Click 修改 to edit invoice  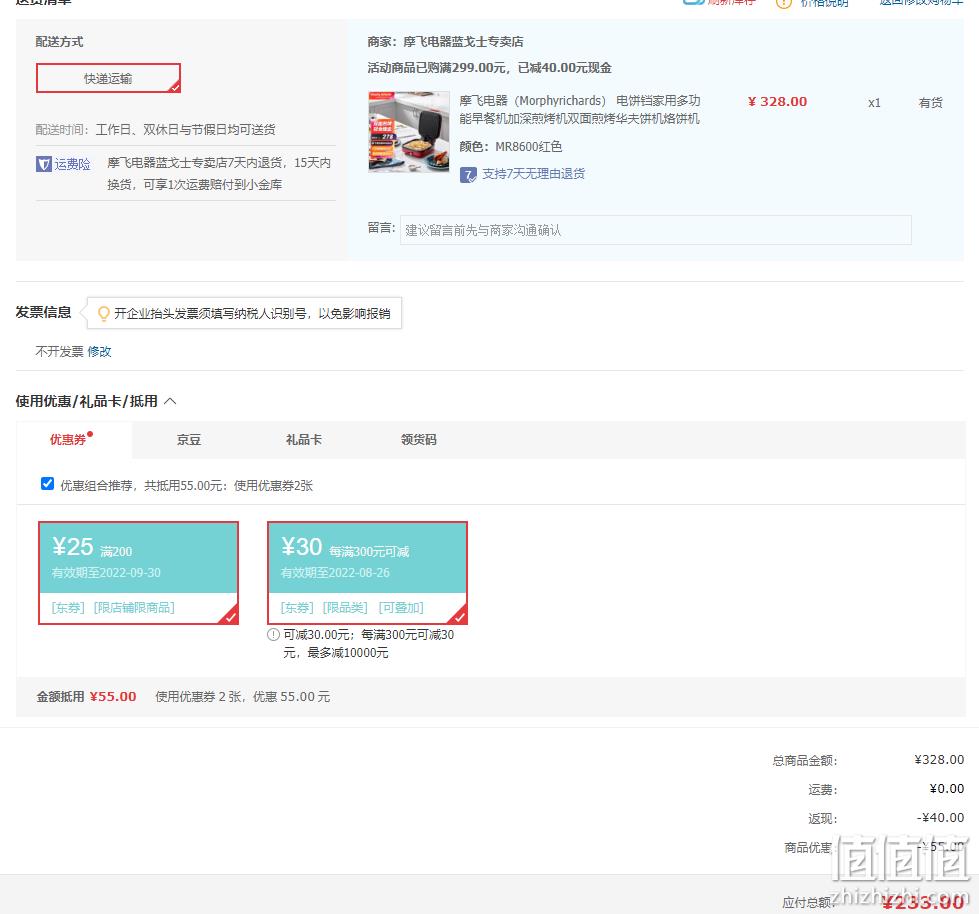99,351
